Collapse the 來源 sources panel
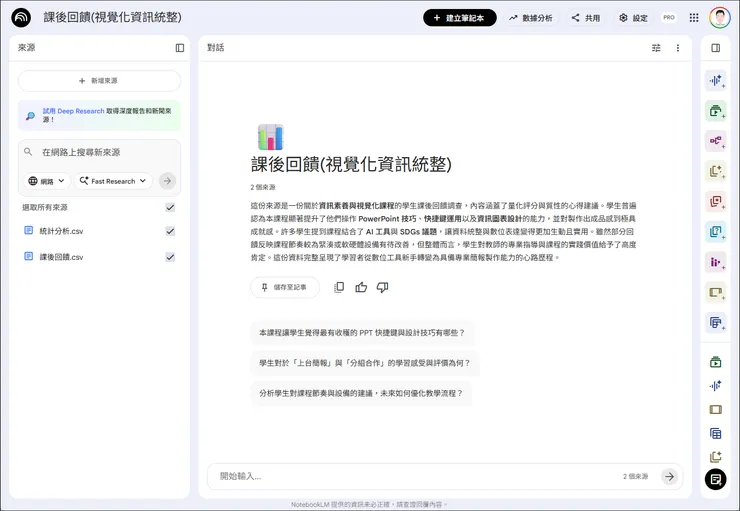 tap(180, 48)
